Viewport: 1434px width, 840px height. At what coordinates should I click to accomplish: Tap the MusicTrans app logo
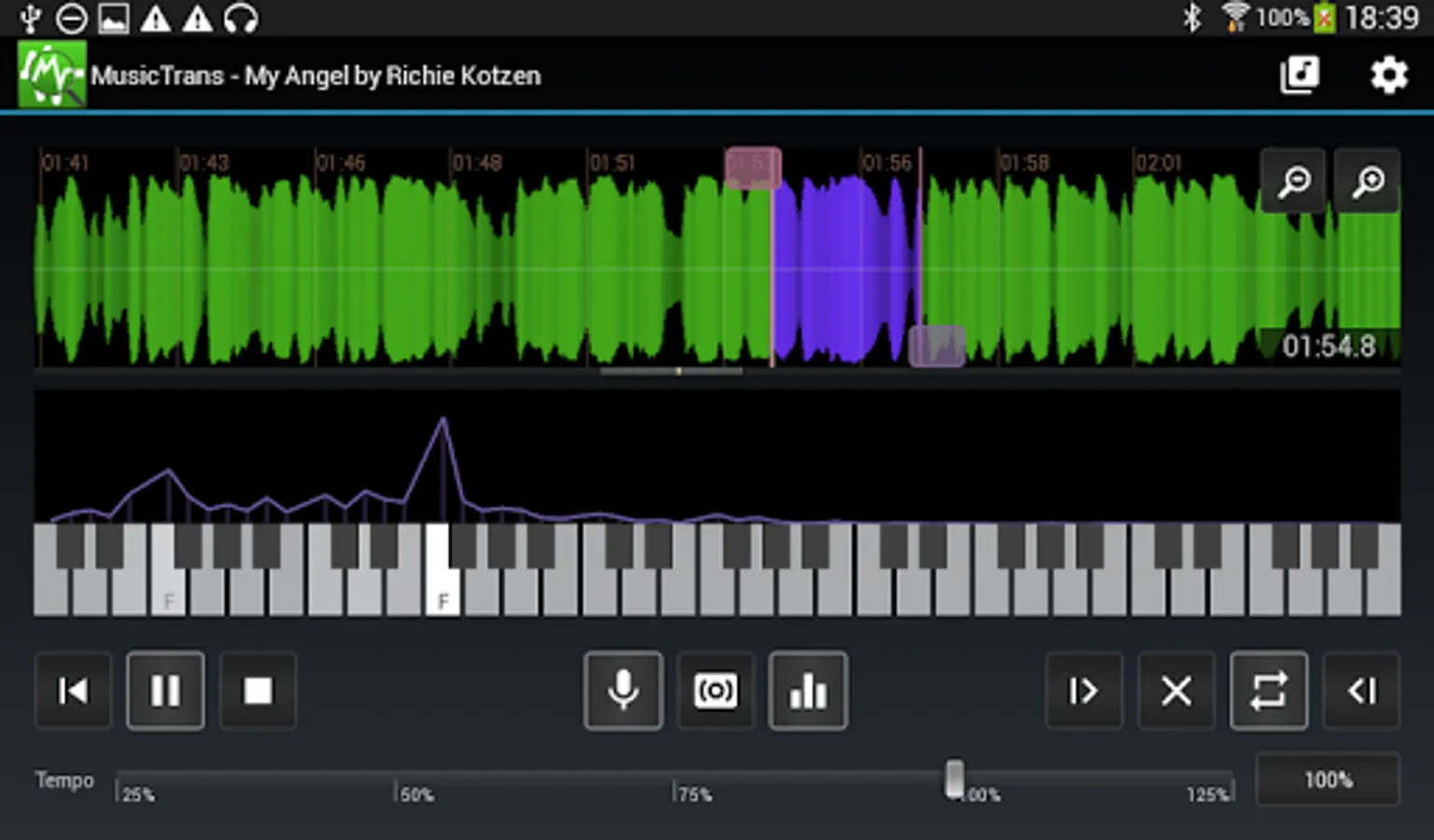[51, 75]
